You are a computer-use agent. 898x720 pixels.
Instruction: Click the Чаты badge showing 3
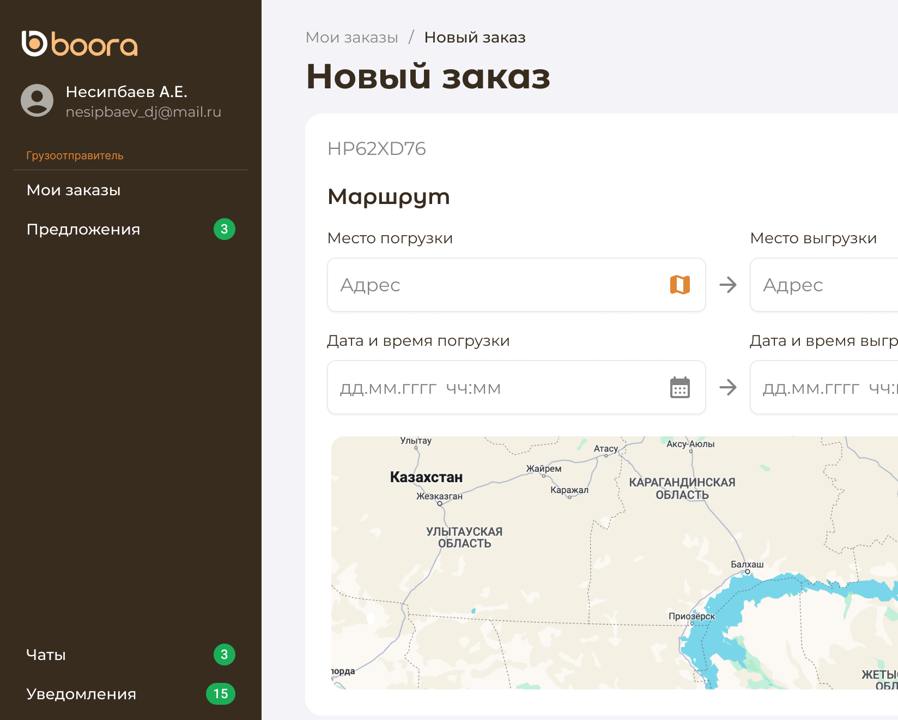coord(224,655)
